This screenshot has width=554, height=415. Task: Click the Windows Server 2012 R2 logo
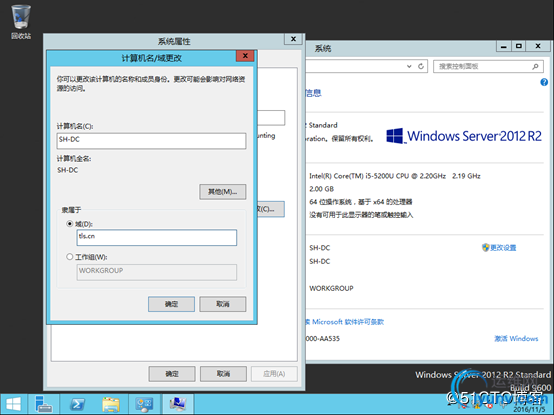[x=464, y=136]
